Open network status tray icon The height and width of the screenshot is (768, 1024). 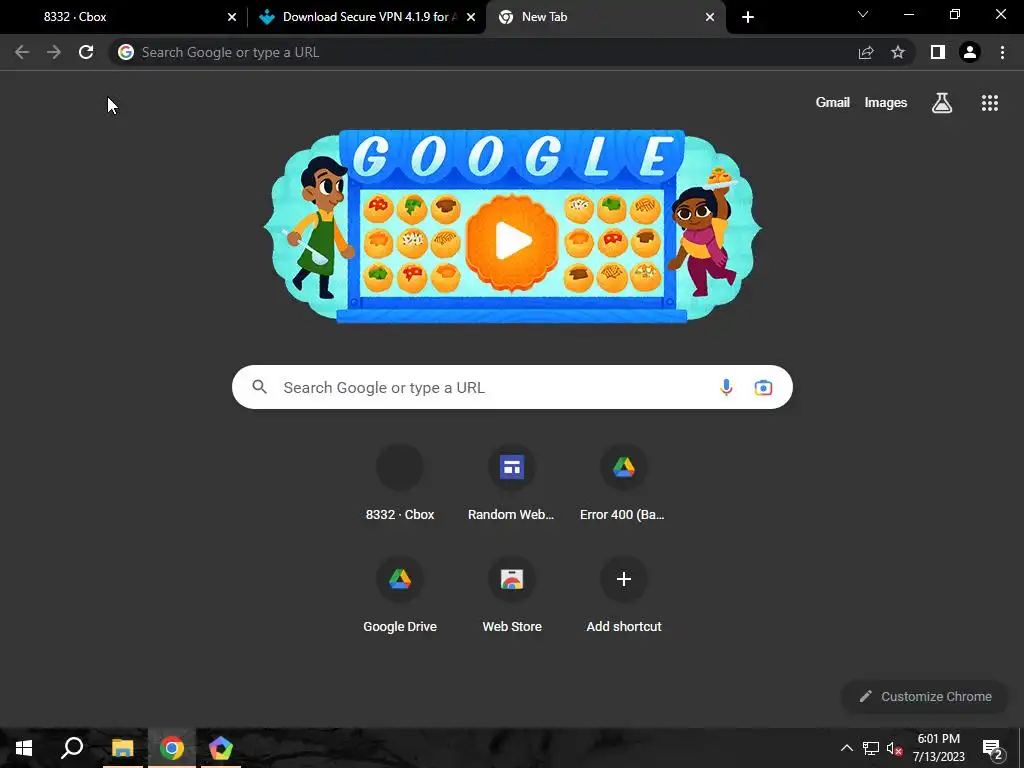871,748
